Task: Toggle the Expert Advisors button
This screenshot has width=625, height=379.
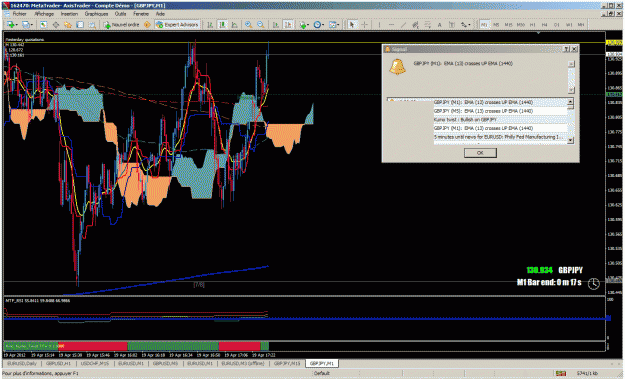Action: [177, 25]
